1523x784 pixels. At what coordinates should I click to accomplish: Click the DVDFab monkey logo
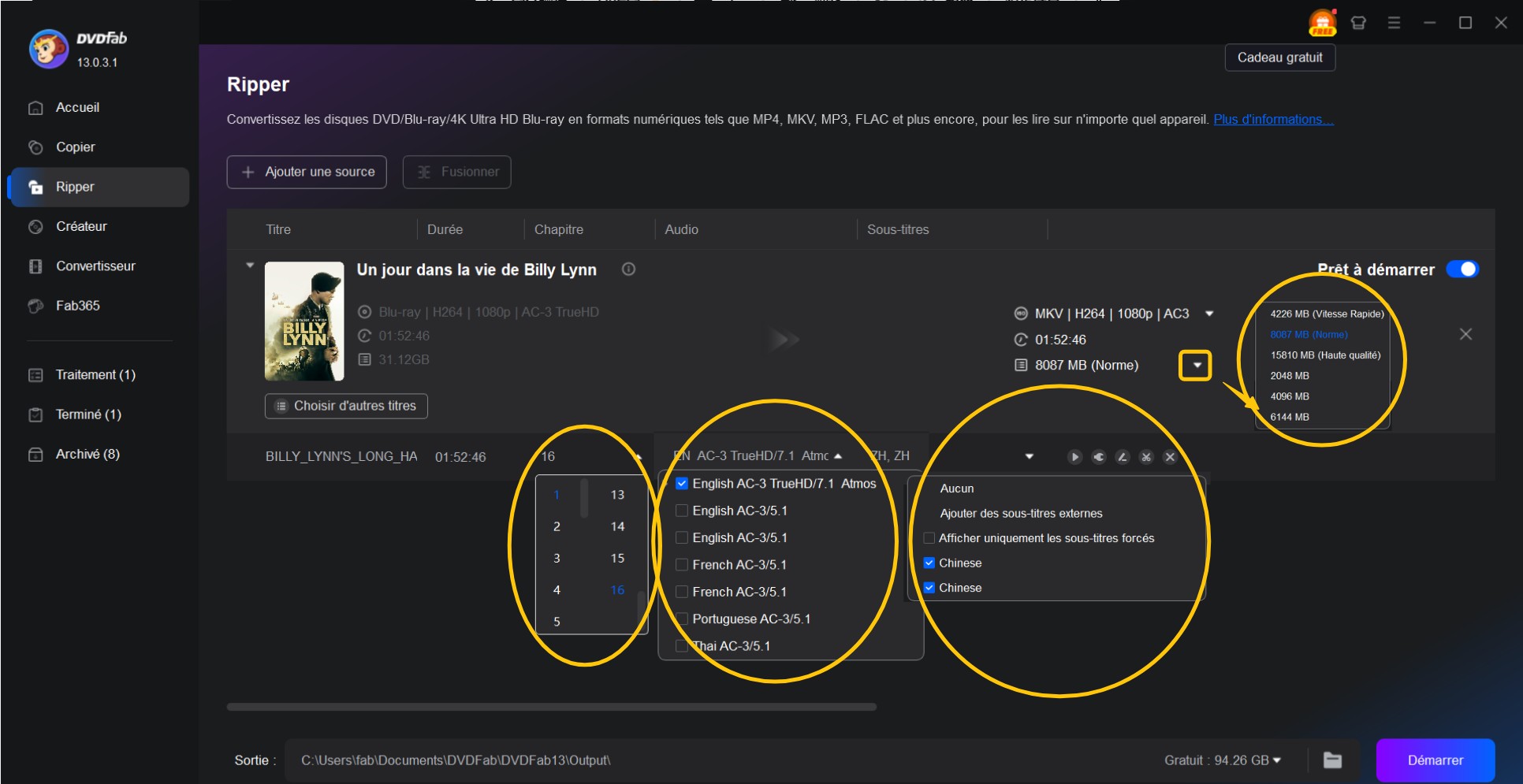tap(49, 49)
